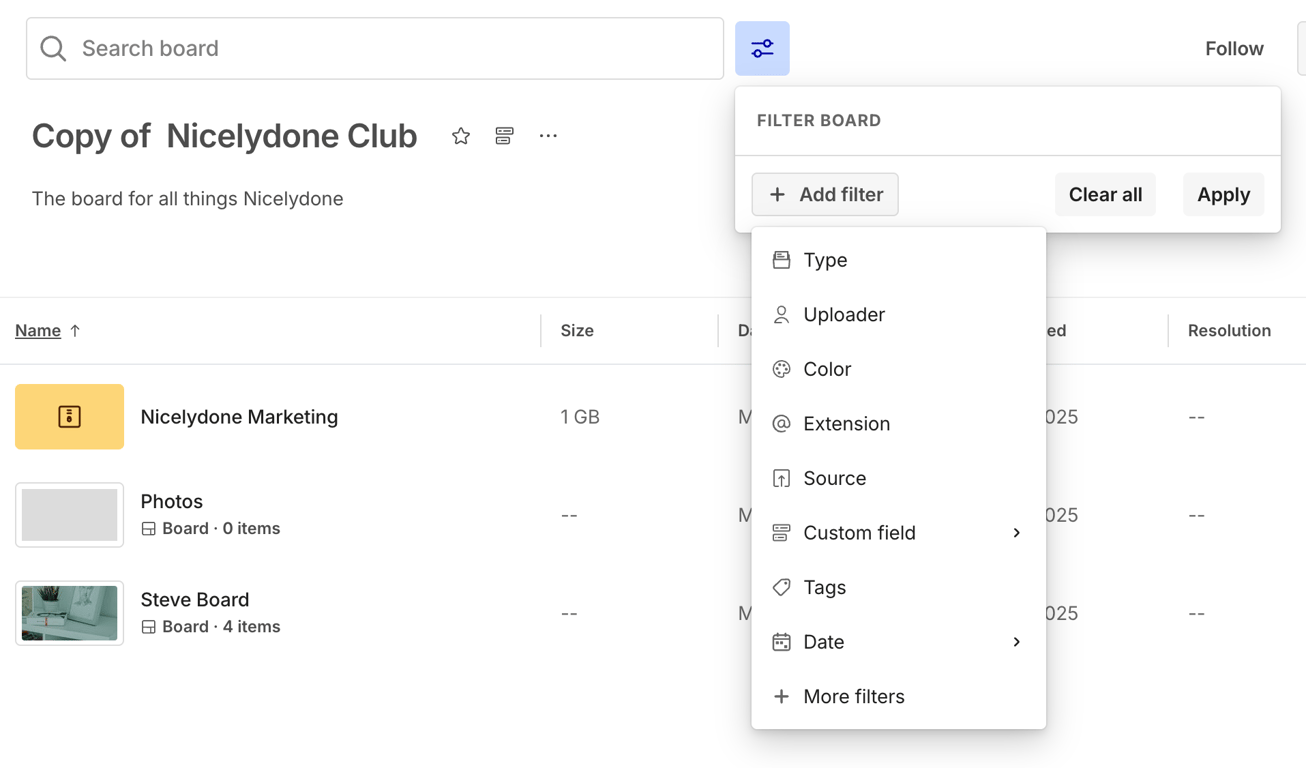This screenshot has width=1306, height=768.
Task: Click the Type filter icon
Action: click(781, 260)
